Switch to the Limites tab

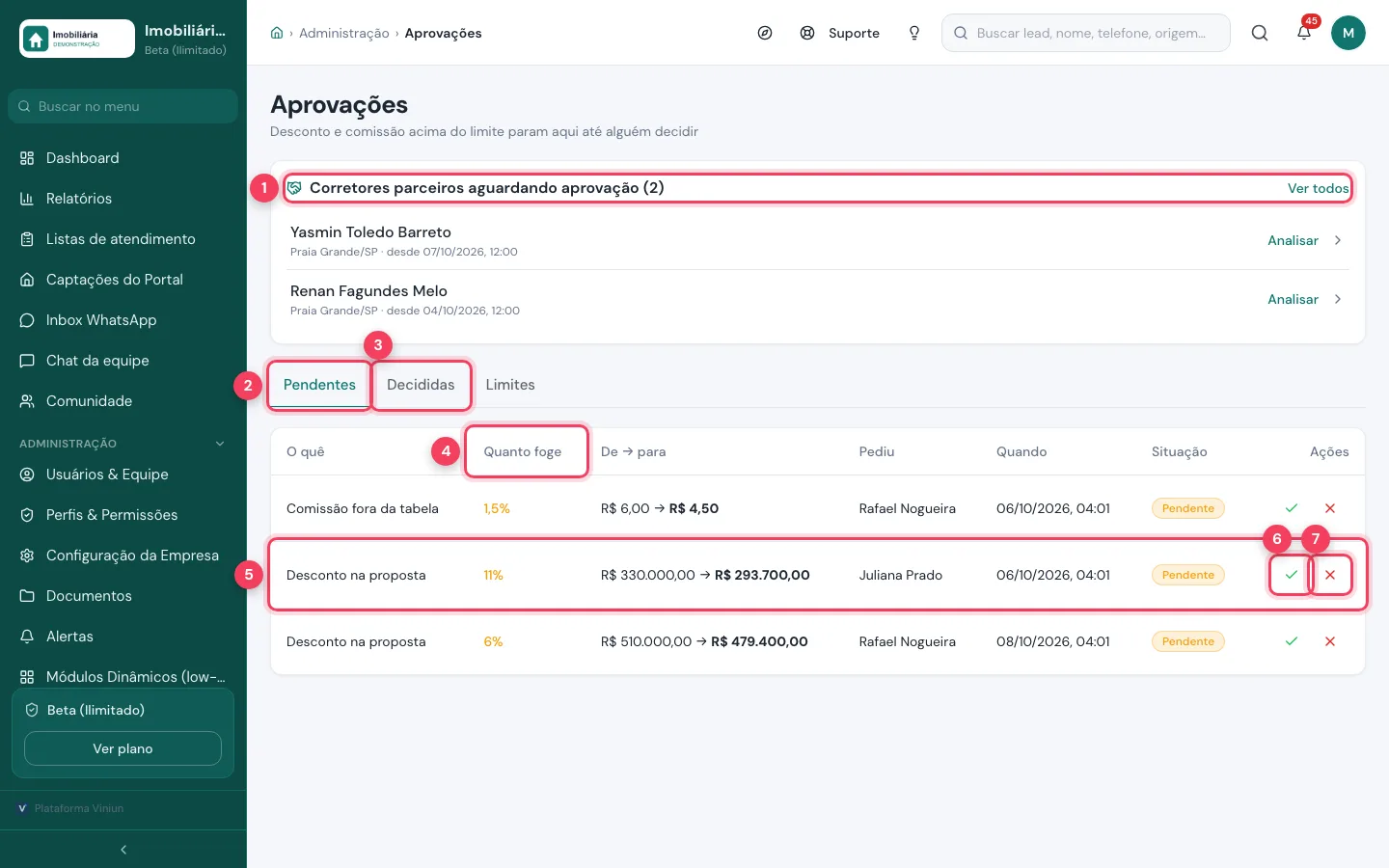point(510,385)
